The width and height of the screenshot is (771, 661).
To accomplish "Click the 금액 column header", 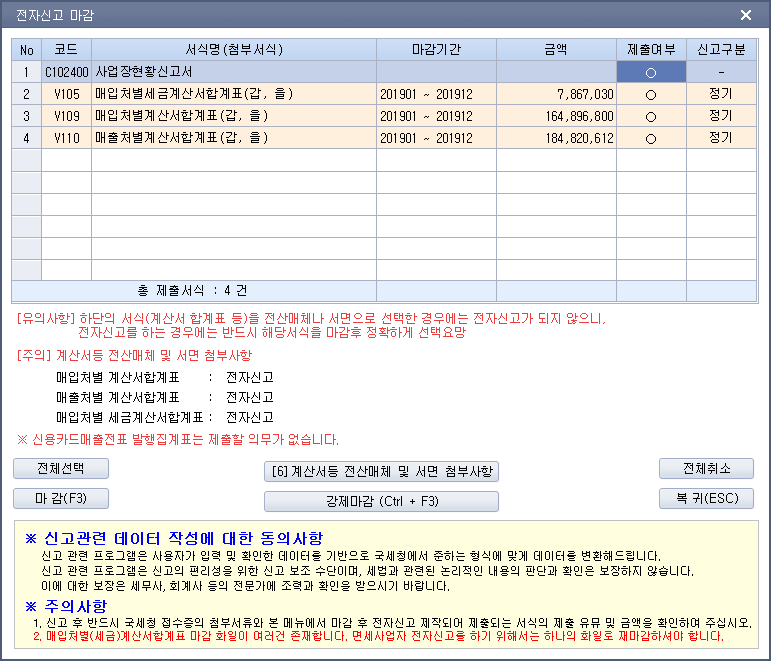I will pos(556,49).
